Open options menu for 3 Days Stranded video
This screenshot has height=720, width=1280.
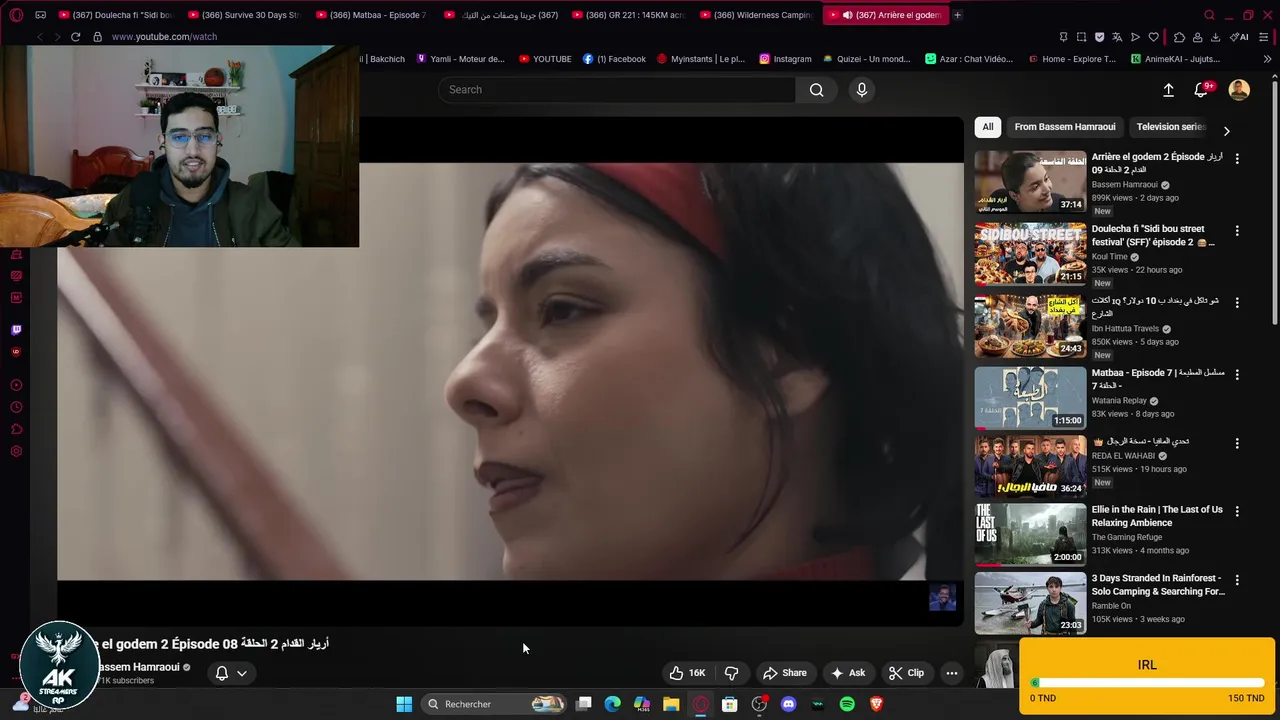tap(1237, 580)
